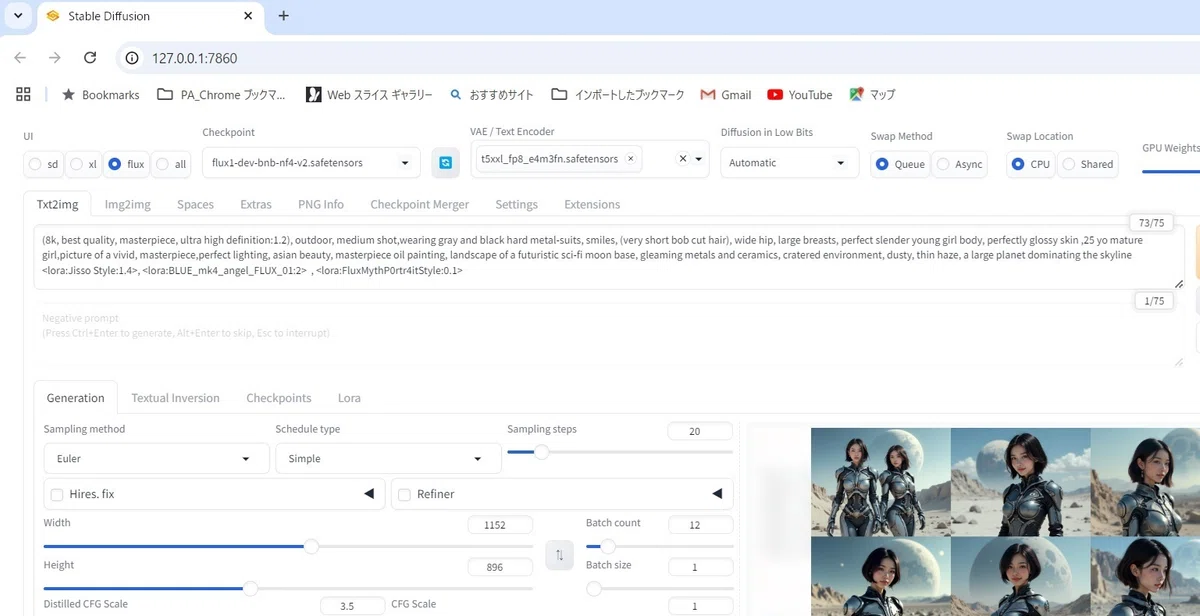Viewport: 1200px width, 616px height.
Task: Enable the Refiner checkbox
Action: (x=404, y=494)
